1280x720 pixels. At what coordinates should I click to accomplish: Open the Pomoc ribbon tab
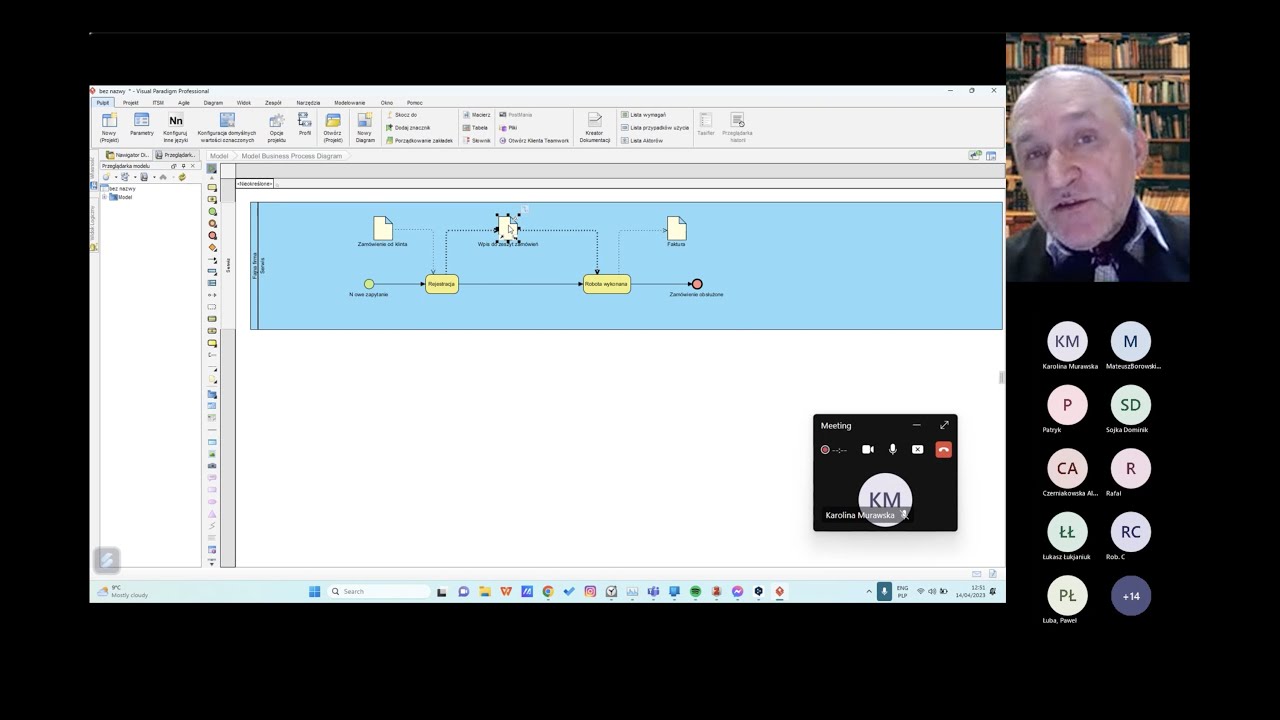(415, 102)
